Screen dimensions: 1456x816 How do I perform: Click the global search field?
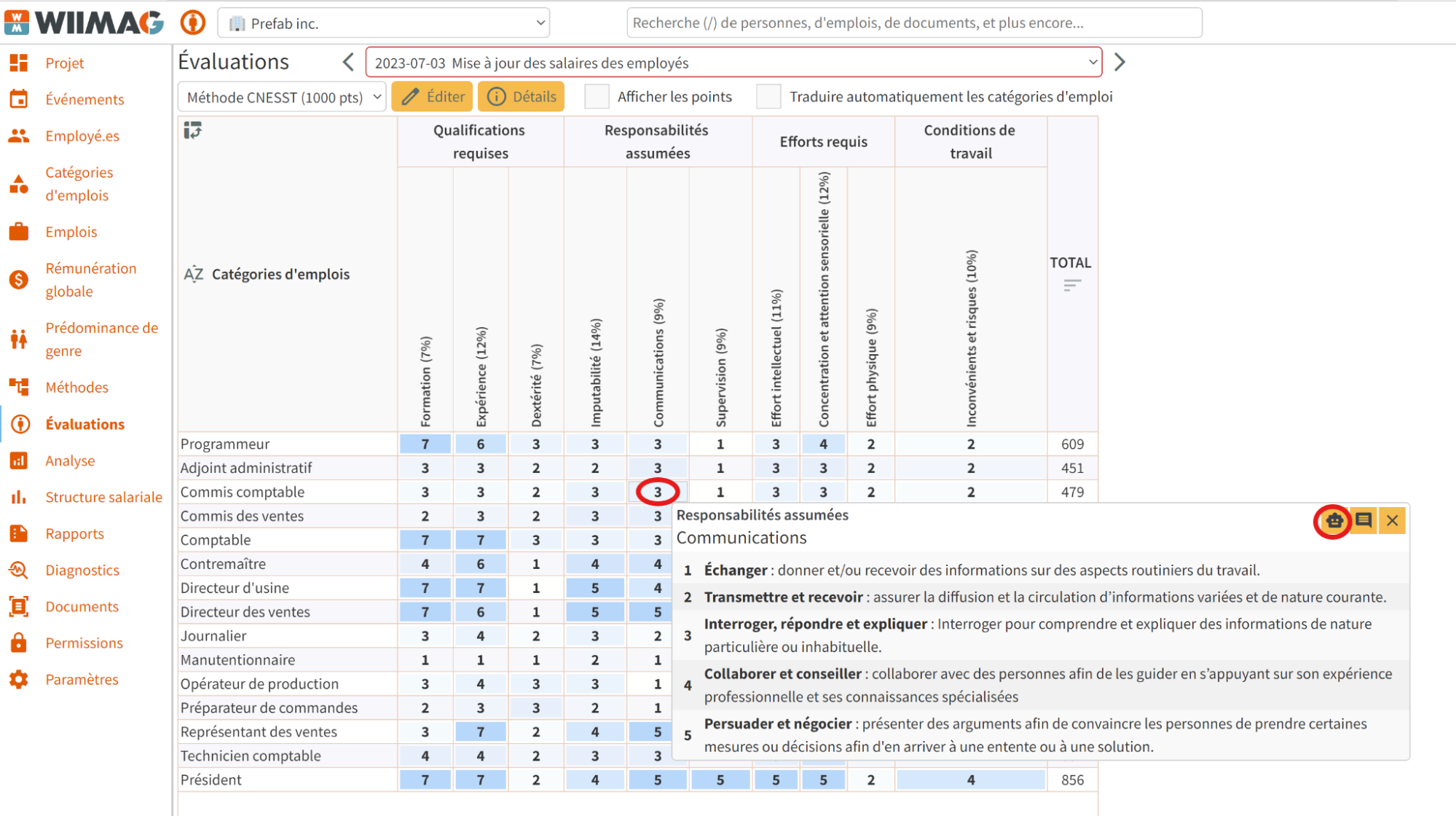(914, 23)
